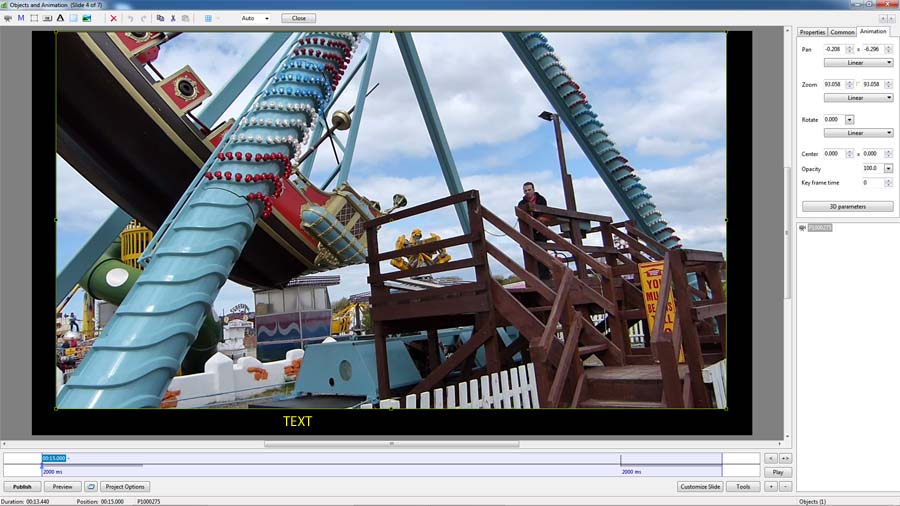This screenshot has height=506, width=900.
Task: Open the grid options icon
Action: pyautogui.click(x=208, y=18)
